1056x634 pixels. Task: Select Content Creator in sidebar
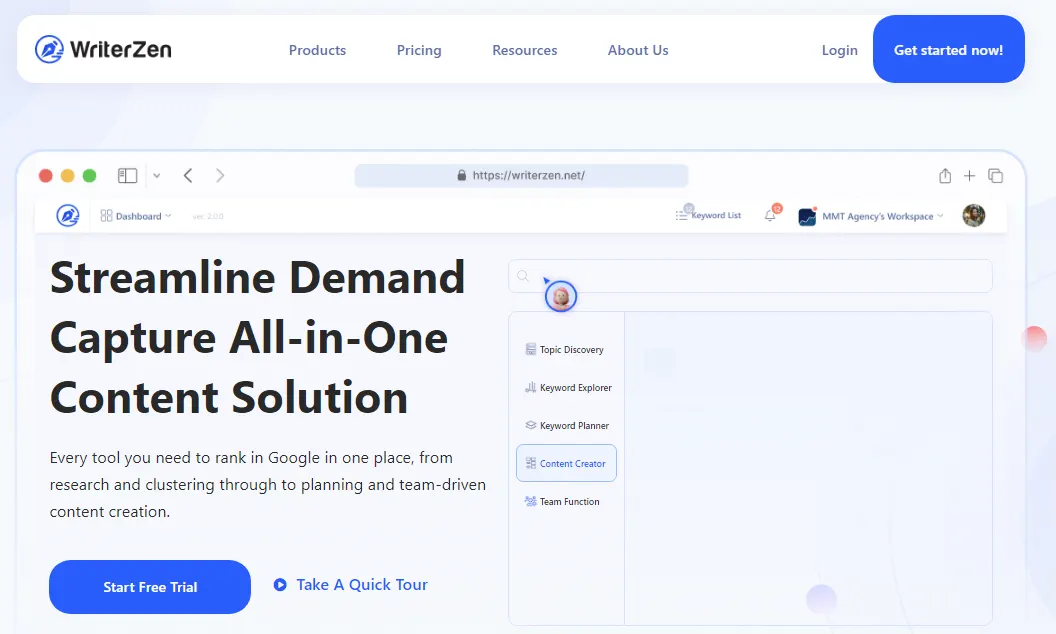click(566, 463)
